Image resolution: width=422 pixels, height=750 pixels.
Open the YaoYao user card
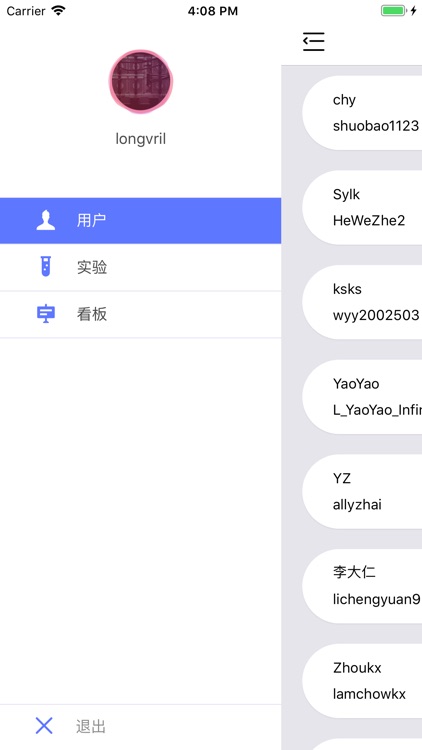click(x=362, y=397)
